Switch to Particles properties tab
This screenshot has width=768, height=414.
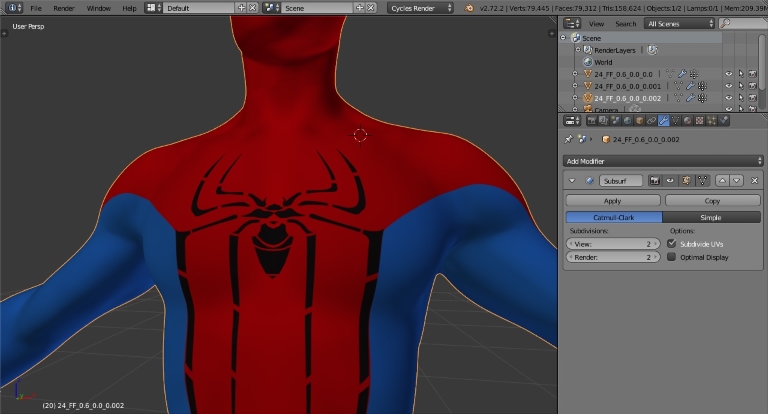[711, 120]
